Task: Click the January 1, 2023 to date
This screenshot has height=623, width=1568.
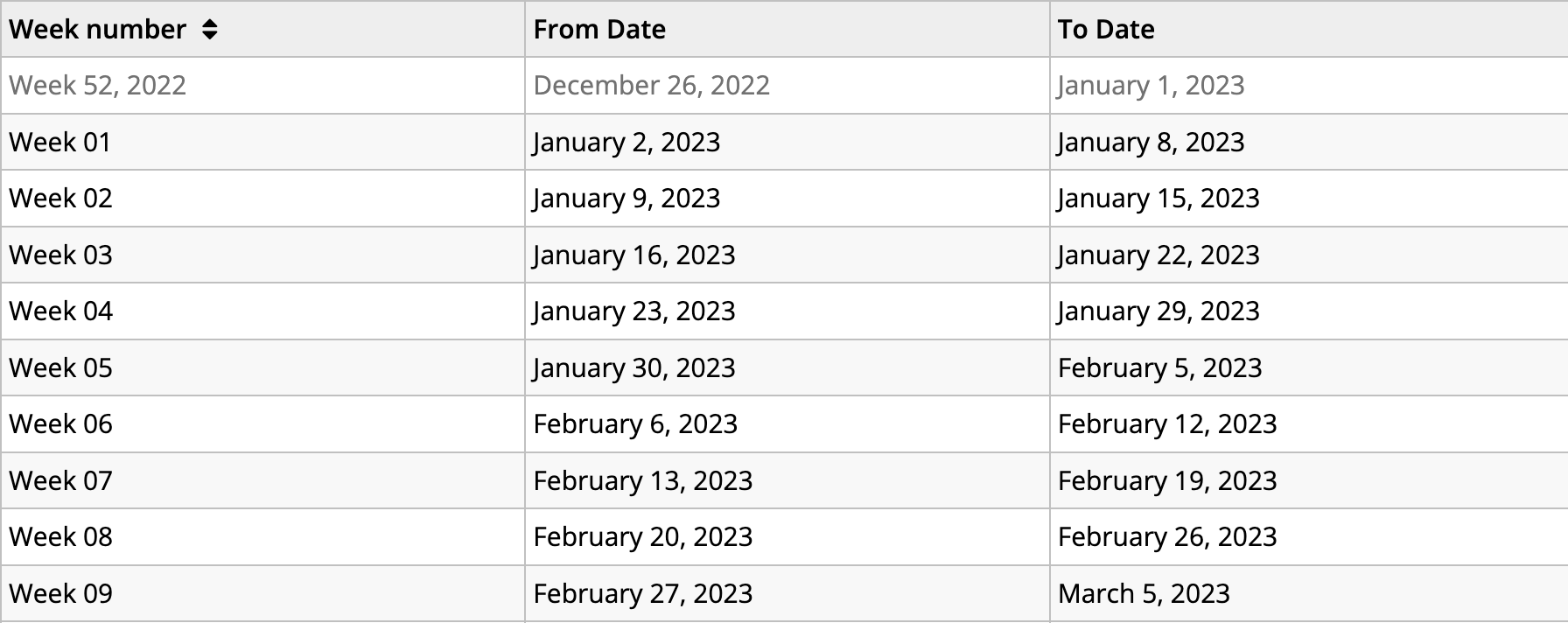Action: coord(1151,86)
